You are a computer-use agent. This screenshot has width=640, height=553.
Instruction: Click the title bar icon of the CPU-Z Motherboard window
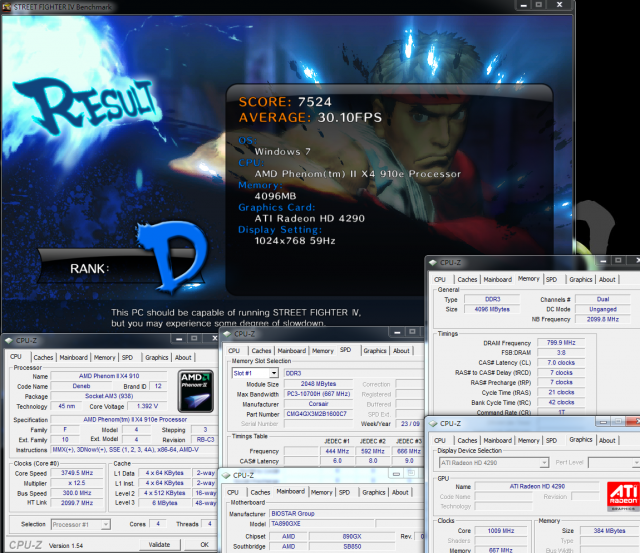[226, 475]
